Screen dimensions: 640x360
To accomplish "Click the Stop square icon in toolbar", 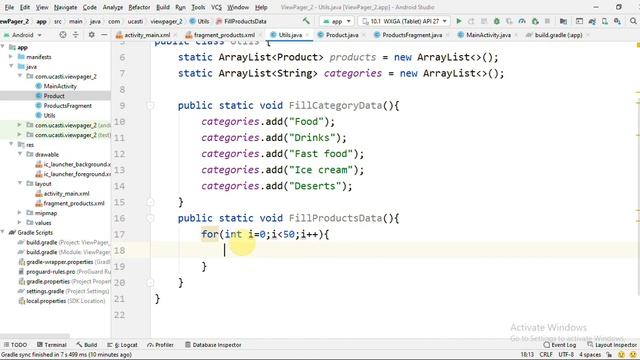I will click(547, 21).
